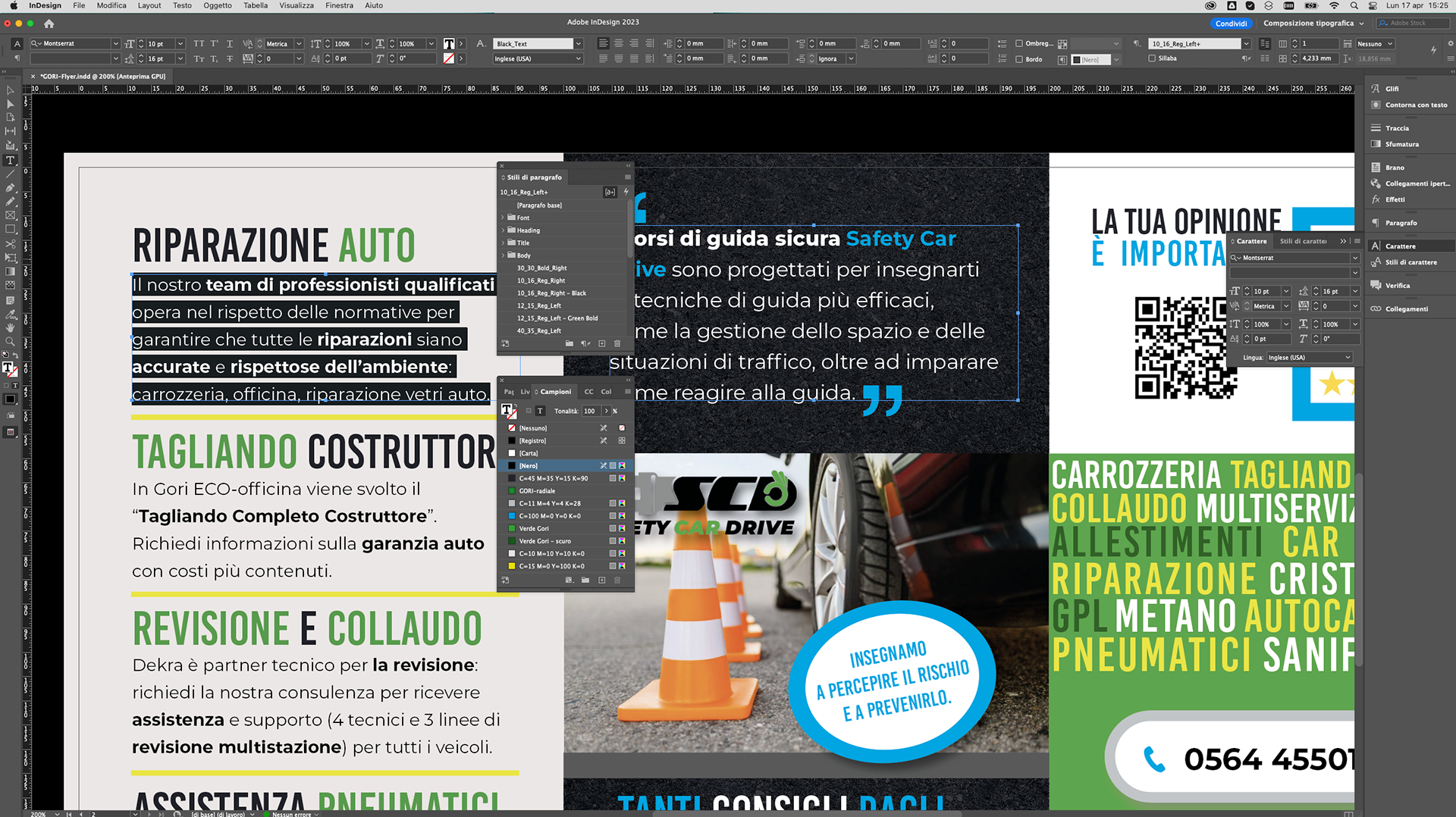Open font family dropdown Montserrat
1456x817 pixels.
coord(115,44)
